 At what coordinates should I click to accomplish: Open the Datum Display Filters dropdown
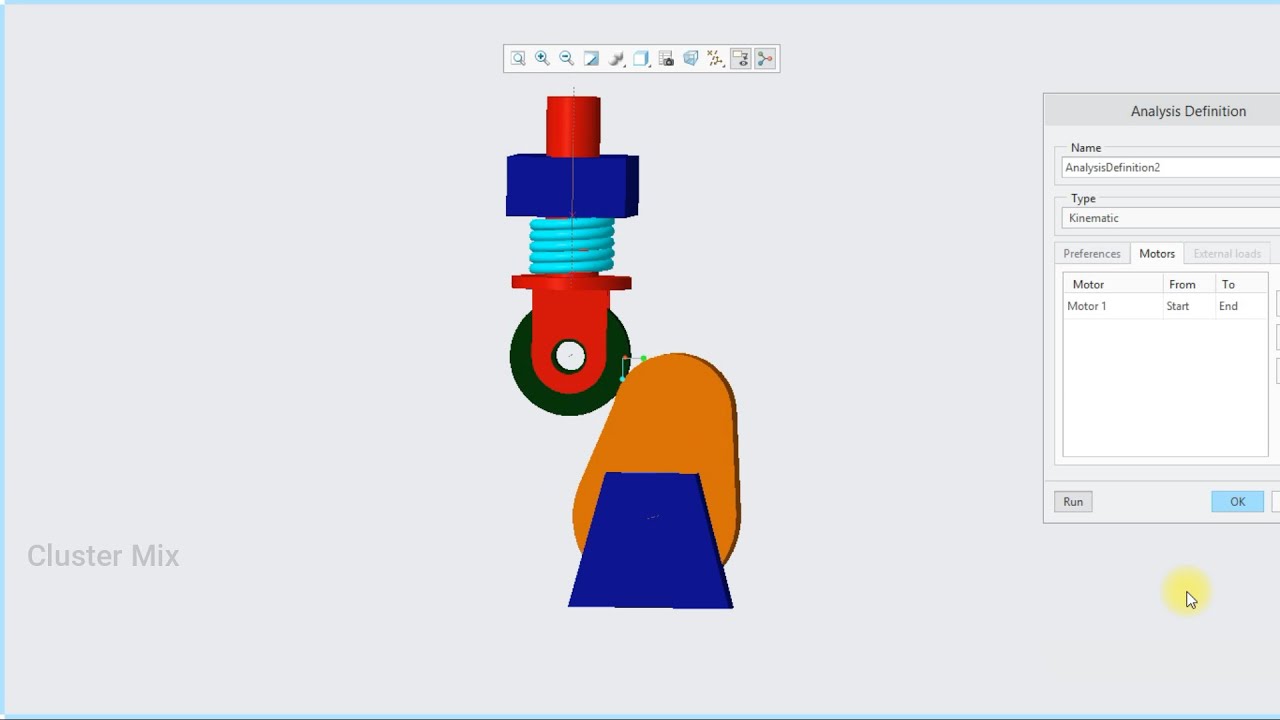tap(715, 59)
